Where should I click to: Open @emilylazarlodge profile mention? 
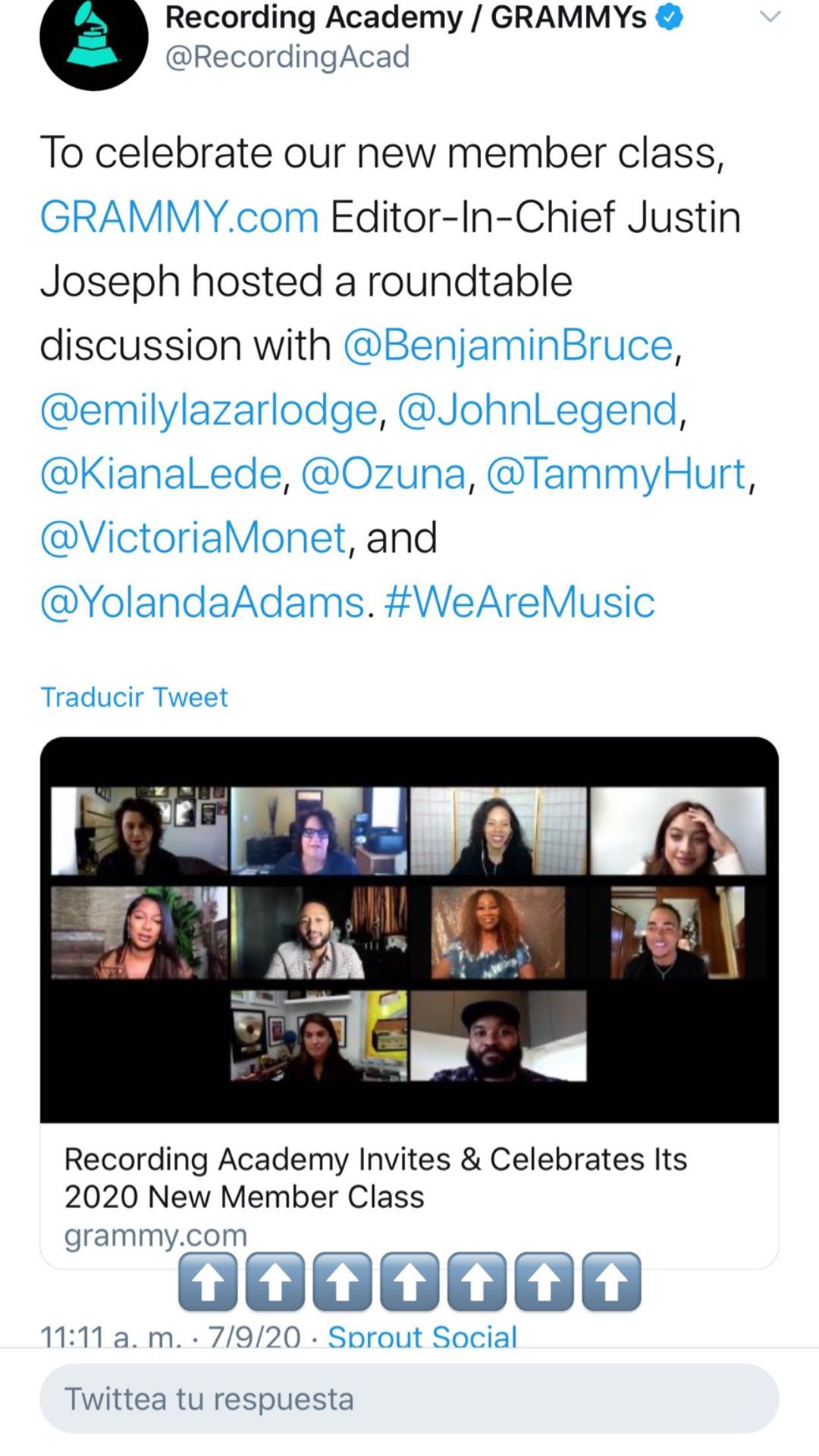coord(209,410)
